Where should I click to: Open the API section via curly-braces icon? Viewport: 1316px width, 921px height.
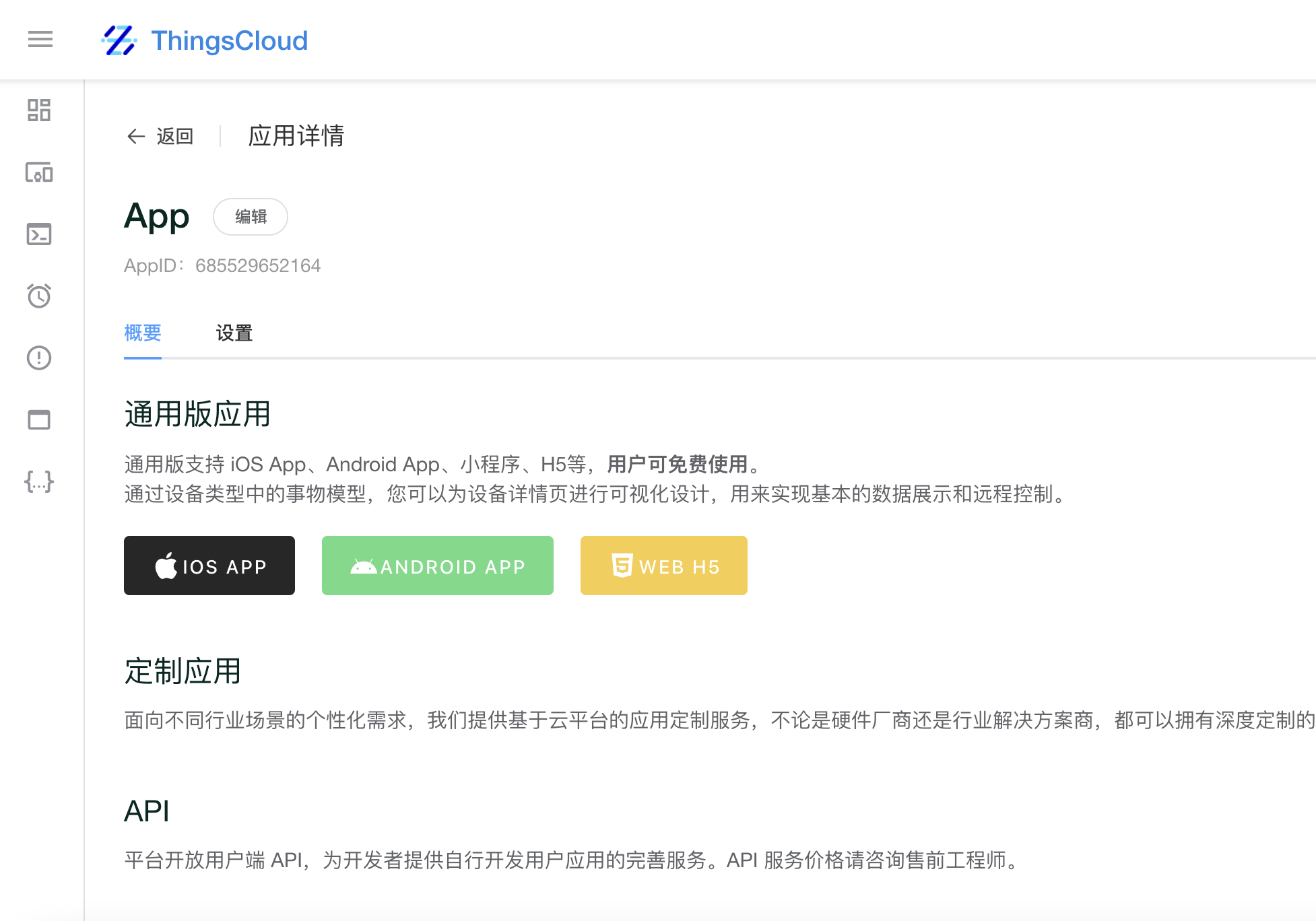pos(38,481)
